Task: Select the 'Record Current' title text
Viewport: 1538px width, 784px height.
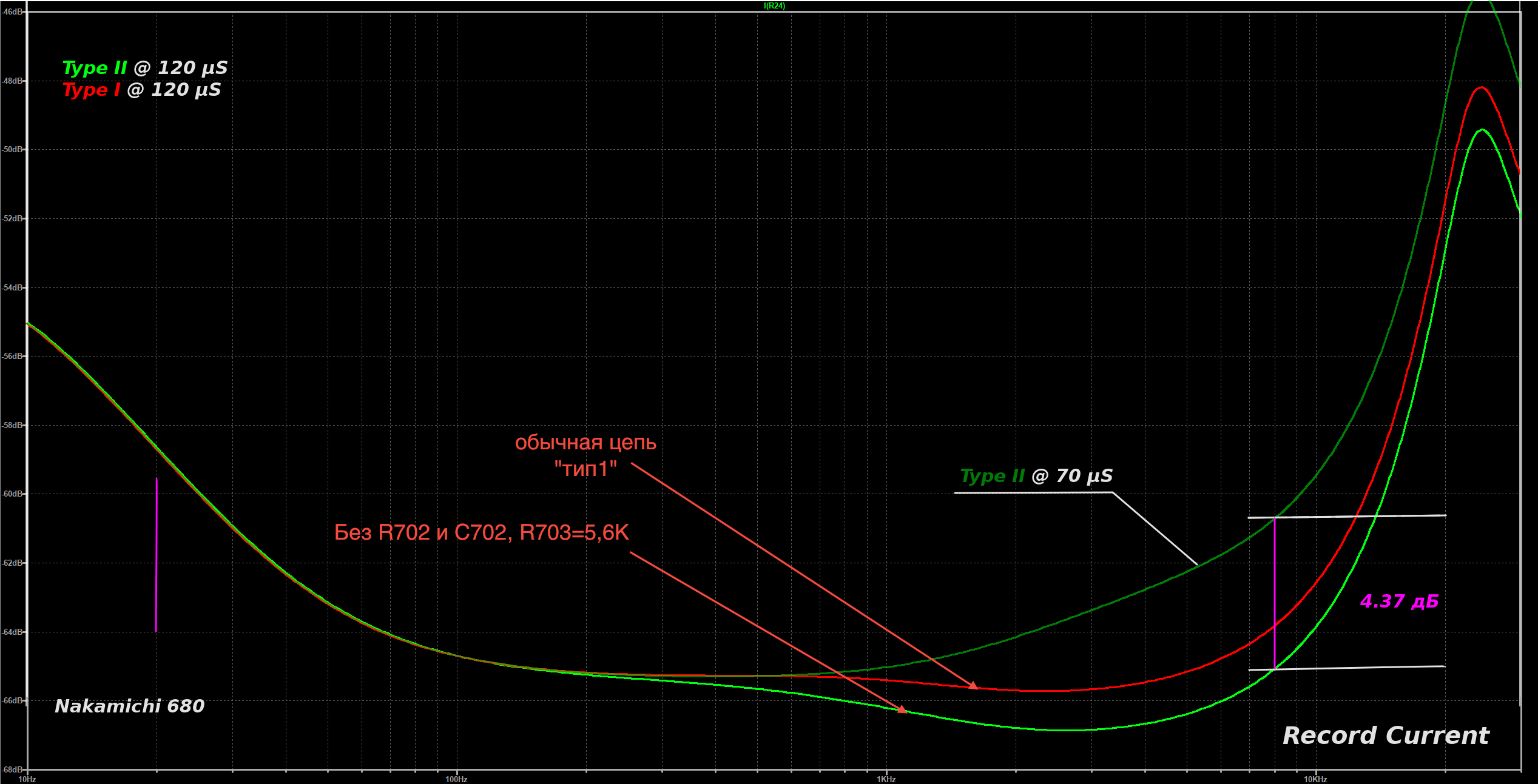Action: click(x=1385, y=735)
